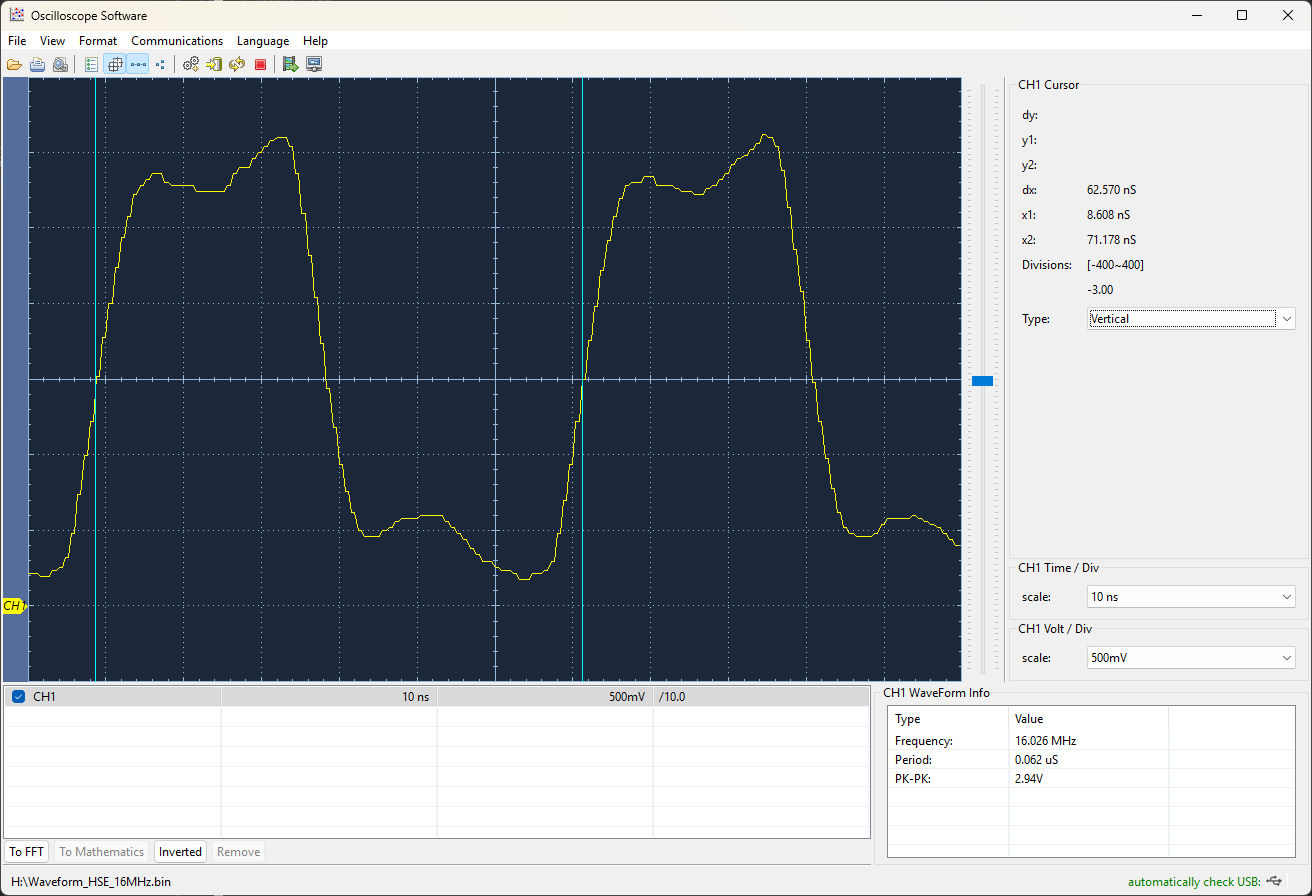Click the yellow refresh arrows icon
1312x896 pixels.
tap(237, 65)
